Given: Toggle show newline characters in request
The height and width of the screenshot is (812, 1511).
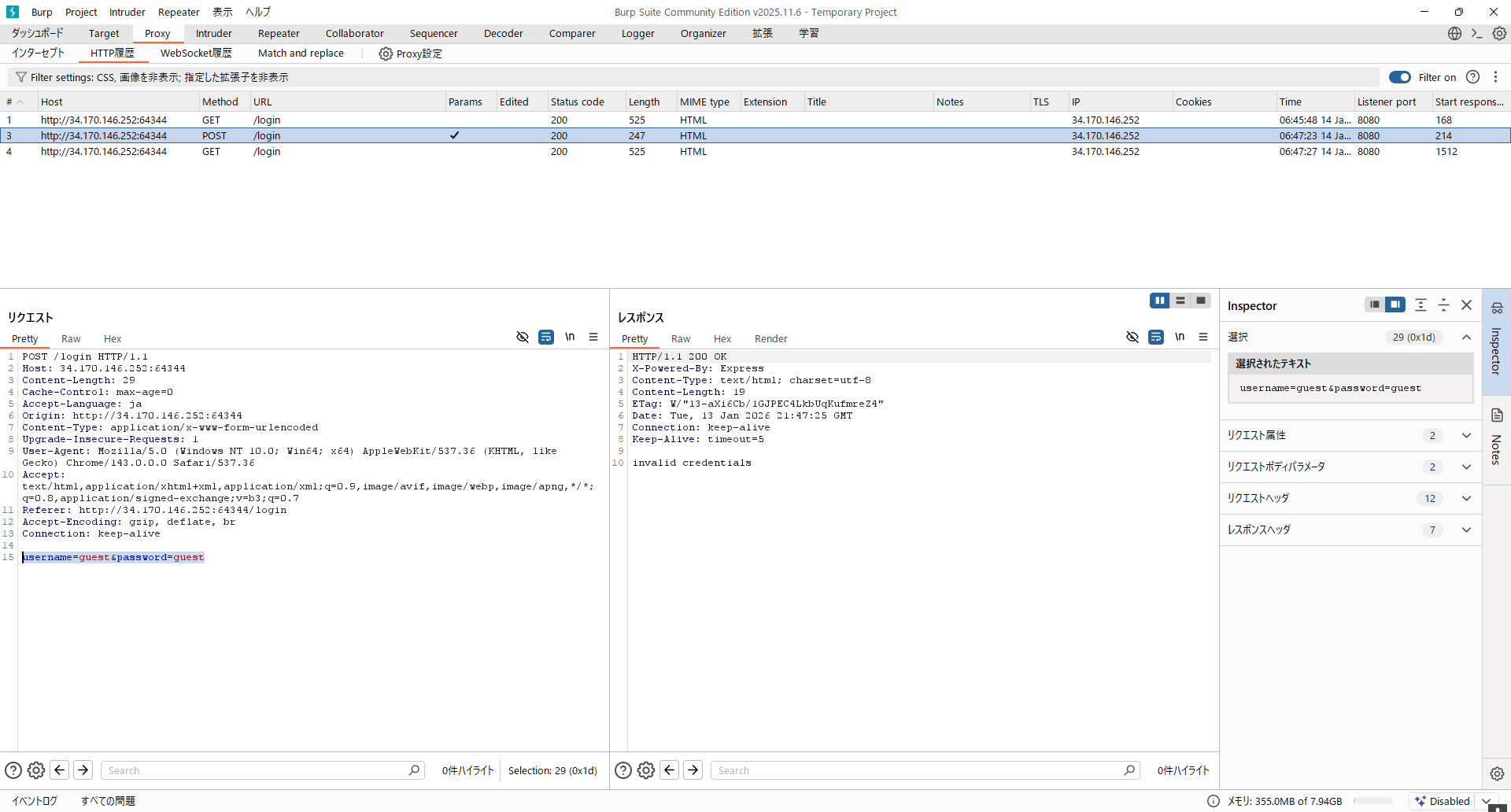Looking at the screenshot, I should point(570,337).
